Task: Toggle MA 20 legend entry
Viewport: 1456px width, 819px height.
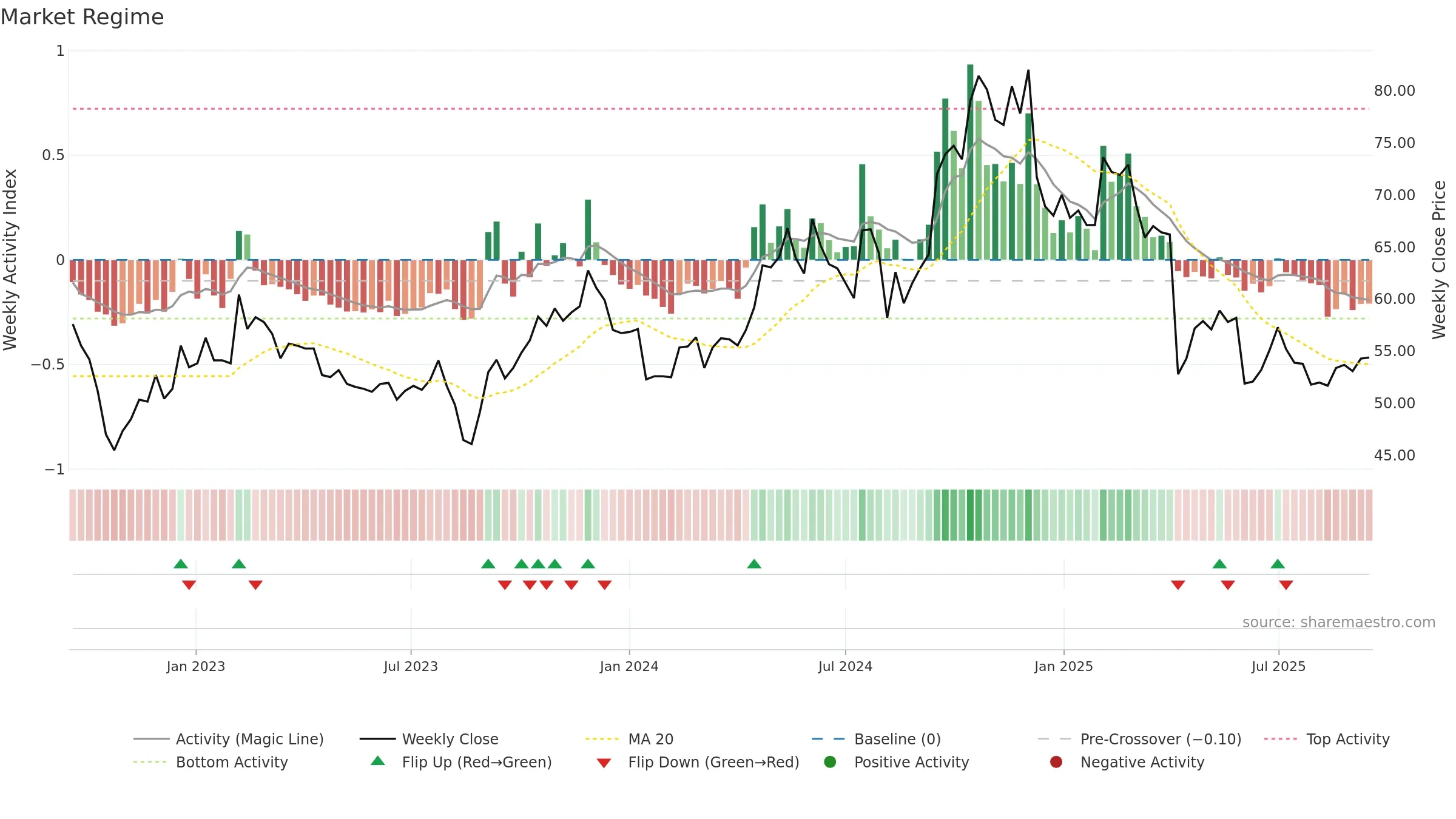Action: pos(629,739)
